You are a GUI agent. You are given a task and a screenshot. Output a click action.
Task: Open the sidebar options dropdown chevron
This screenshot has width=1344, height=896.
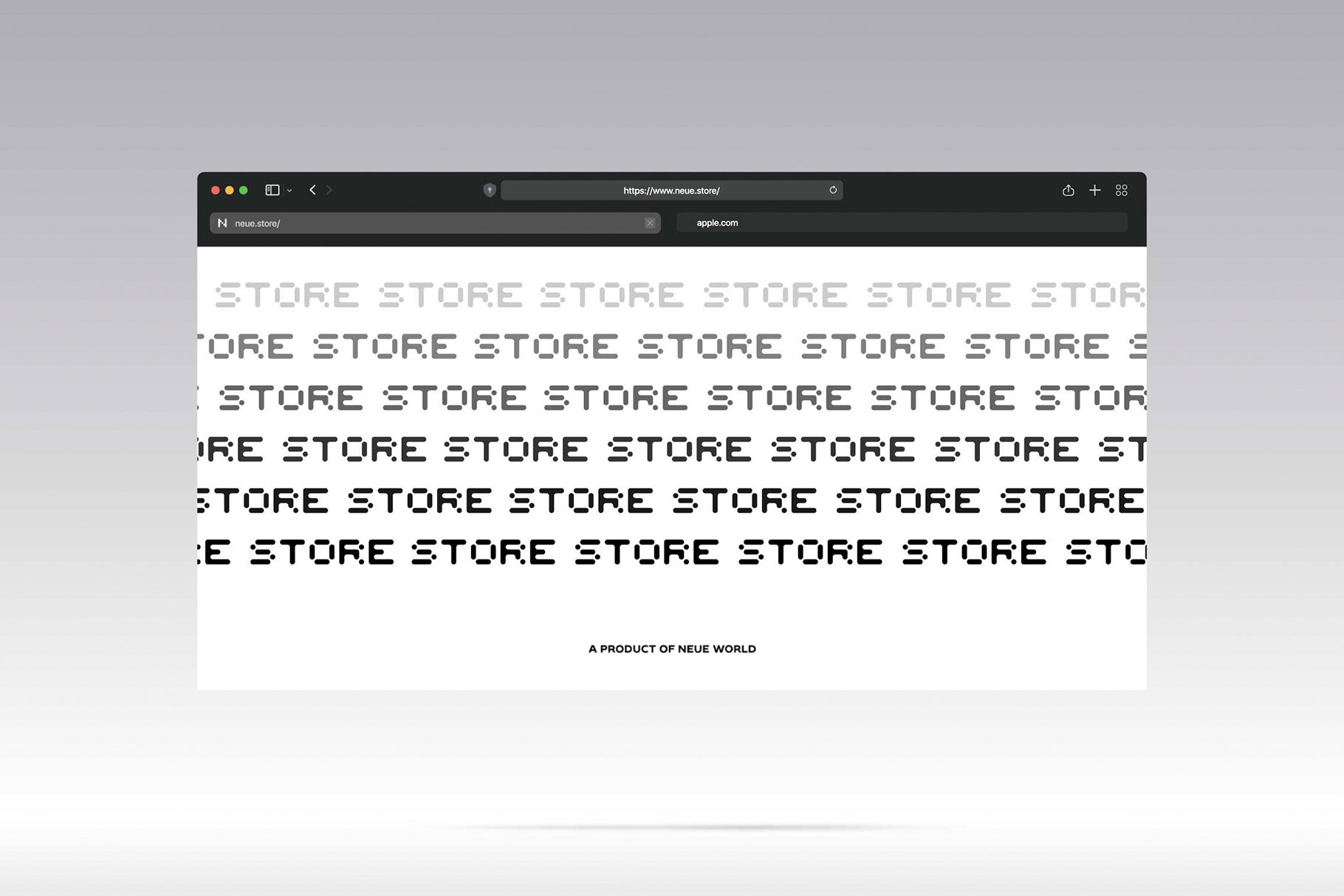click(289, 190)
